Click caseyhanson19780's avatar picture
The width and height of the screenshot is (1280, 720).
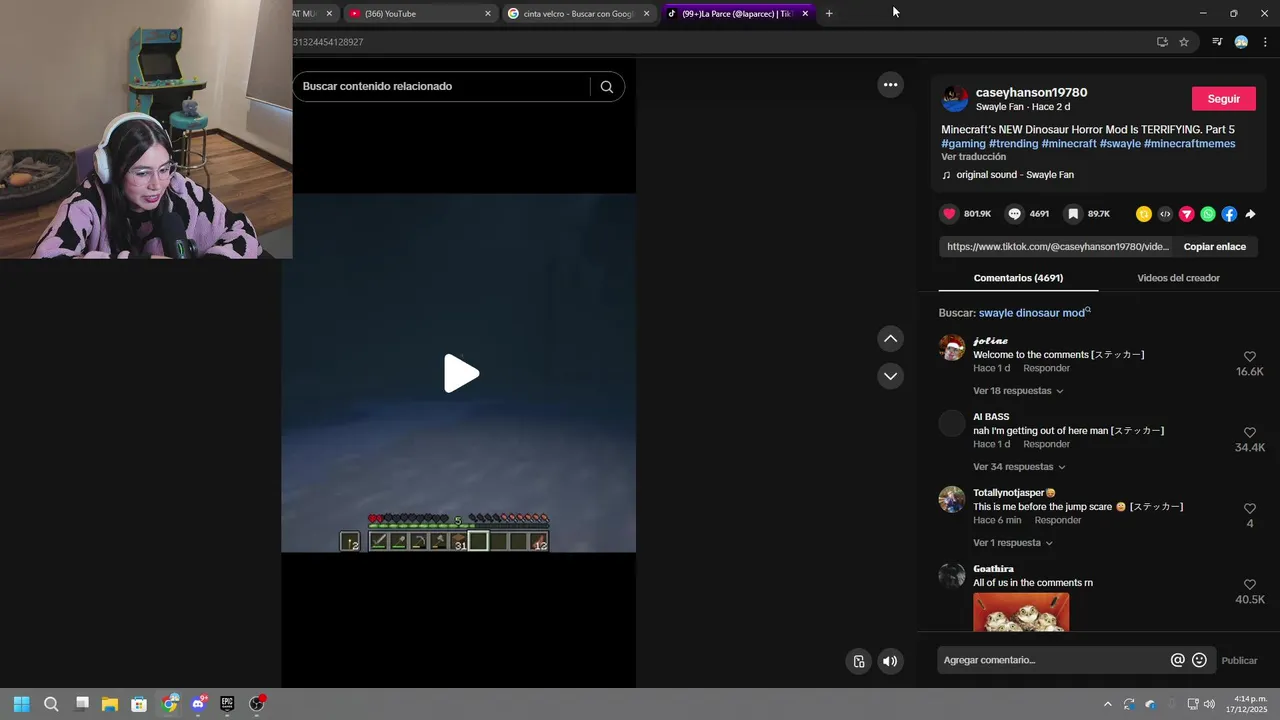click(x=955, y=99)
